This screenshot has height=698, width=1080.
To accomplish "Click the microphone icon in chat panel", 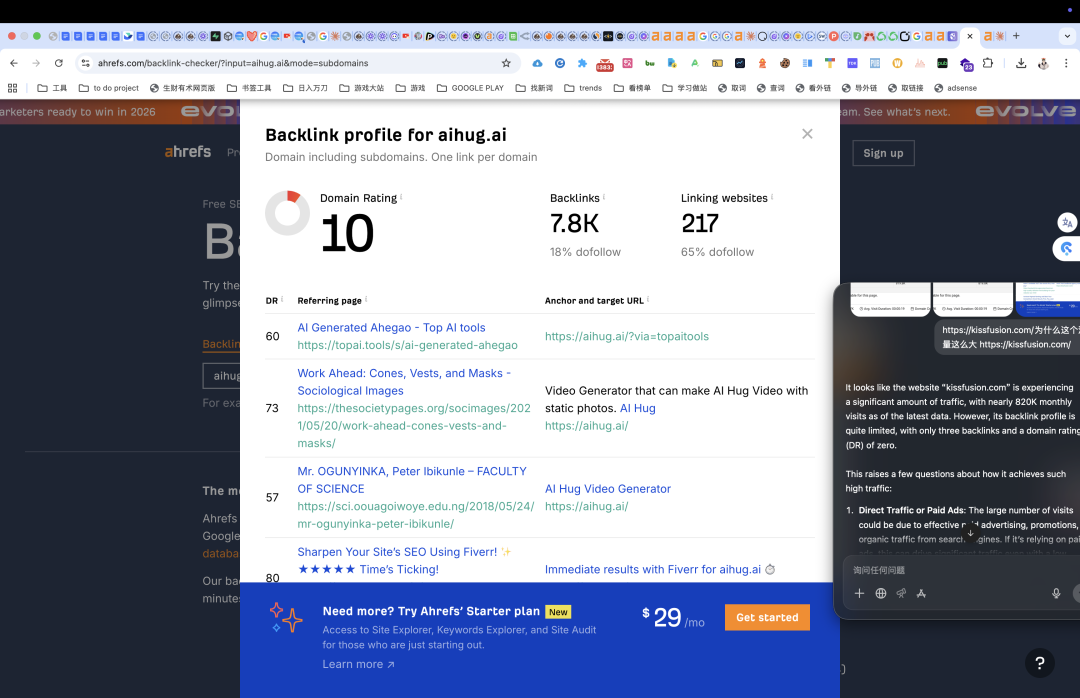I will 1056,593.
